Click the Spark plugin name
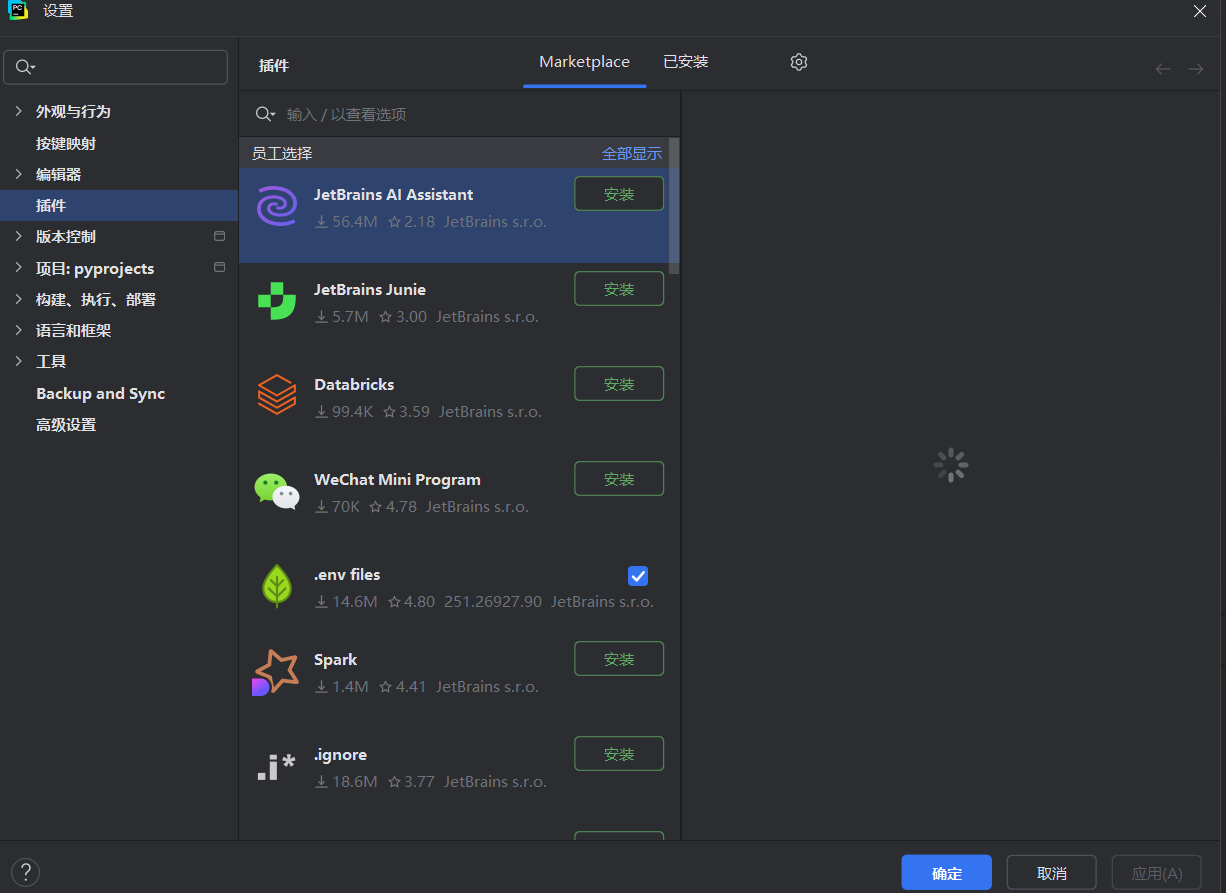The image size is (1226, 893). point(335,659)
